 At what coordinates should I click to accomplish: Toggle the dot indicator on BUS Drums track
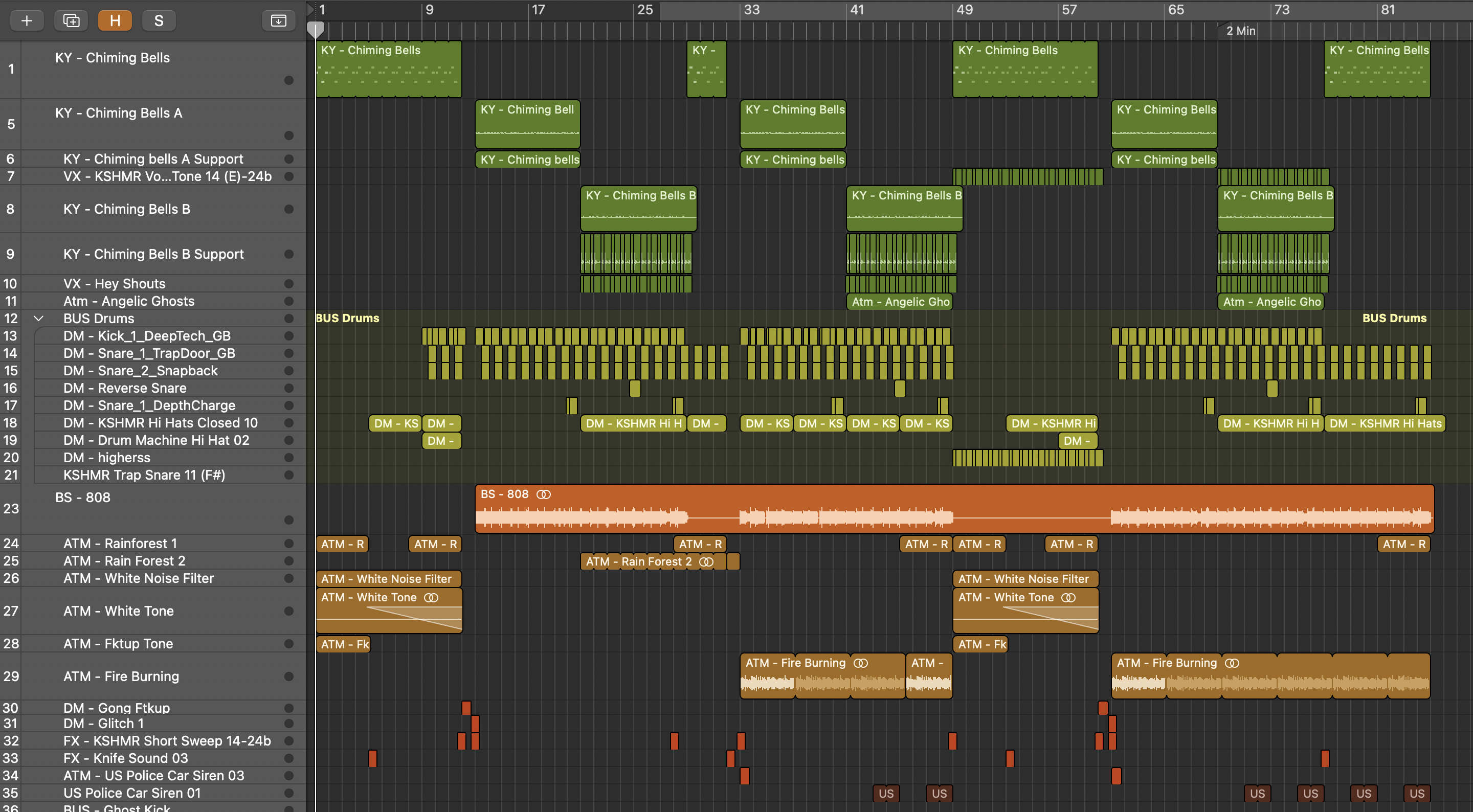point(289,319)
